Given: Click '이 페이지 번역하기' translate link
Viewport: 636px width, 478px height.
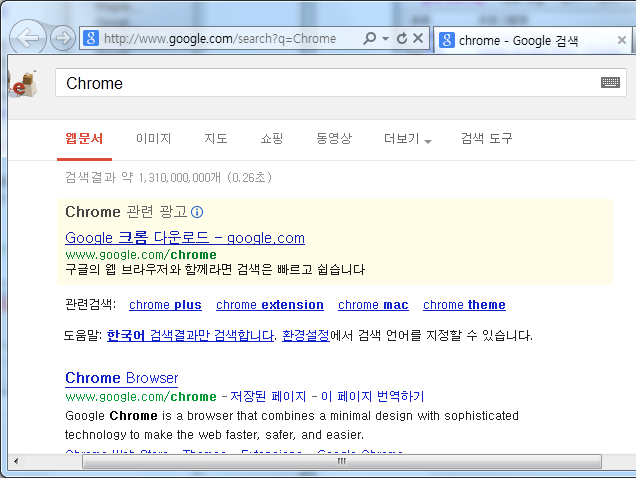Looking at the screenshot, I should pos(372,396).
